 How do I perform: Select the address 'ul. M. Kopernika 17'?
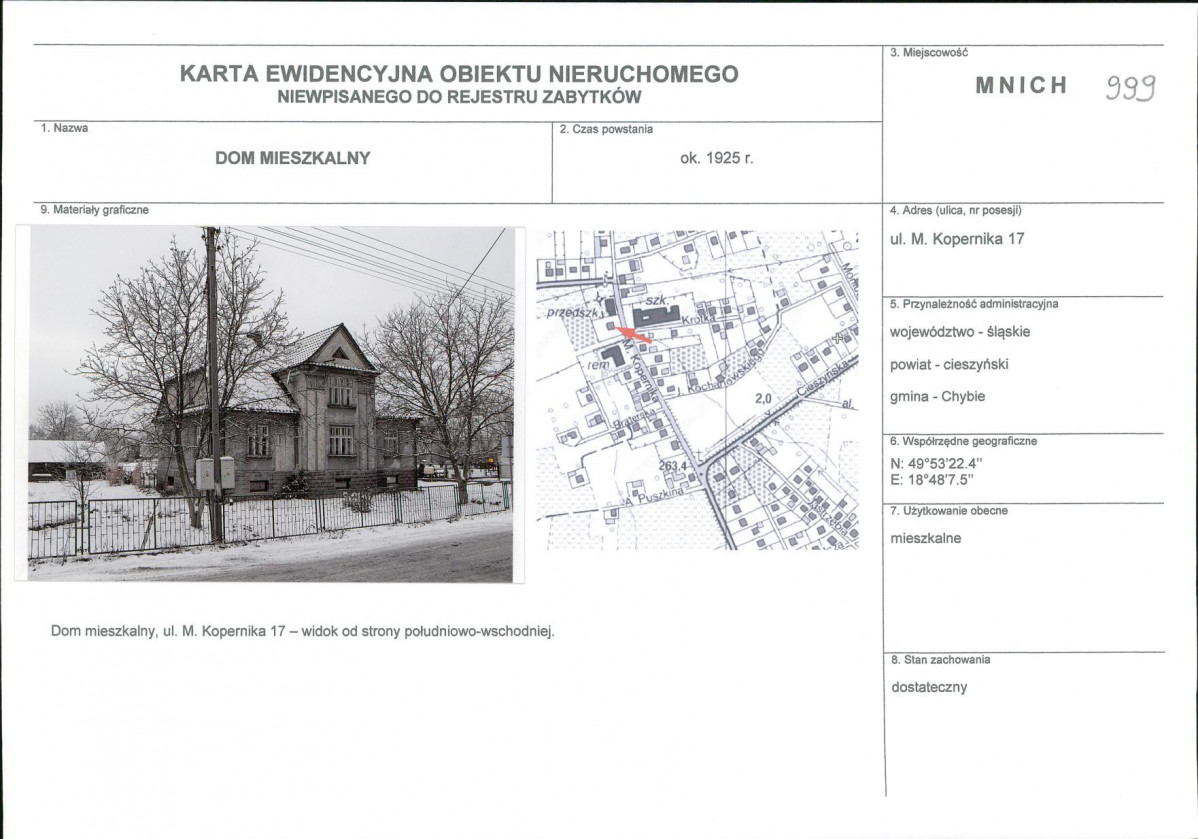click(957, 239)
